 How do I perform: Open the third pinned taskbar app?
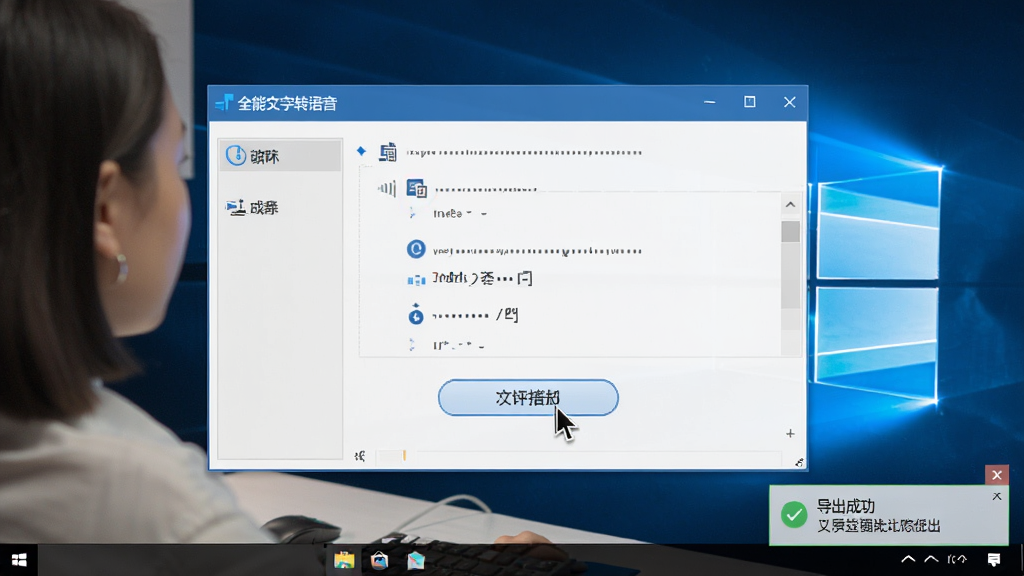[415, 560]
